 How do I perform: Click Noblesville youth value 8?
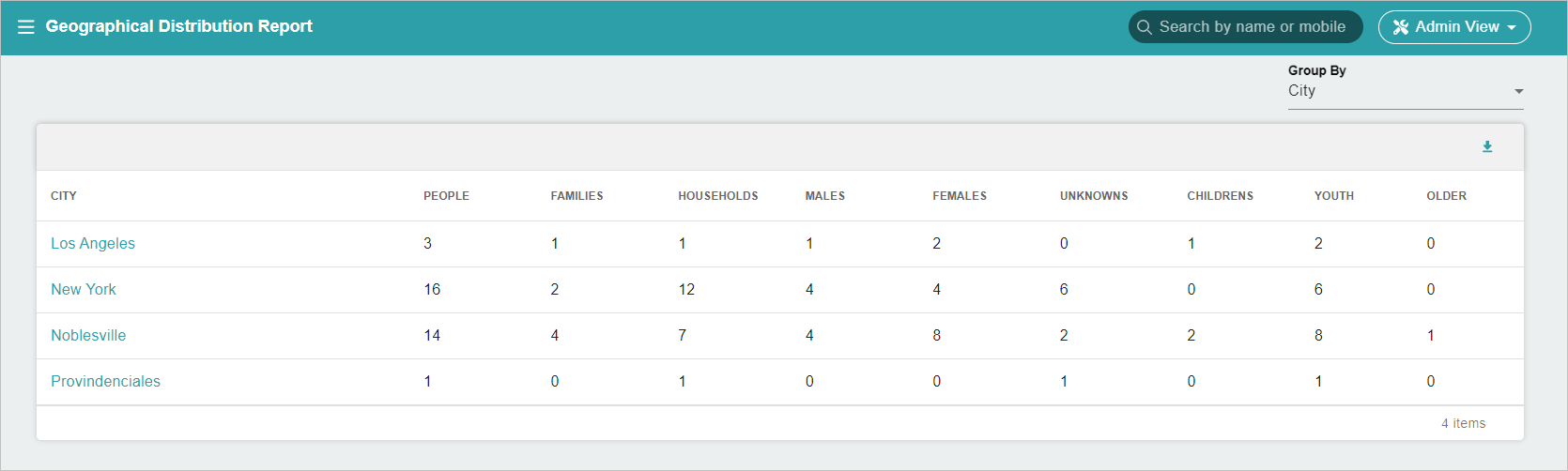tap(1318, 335)
